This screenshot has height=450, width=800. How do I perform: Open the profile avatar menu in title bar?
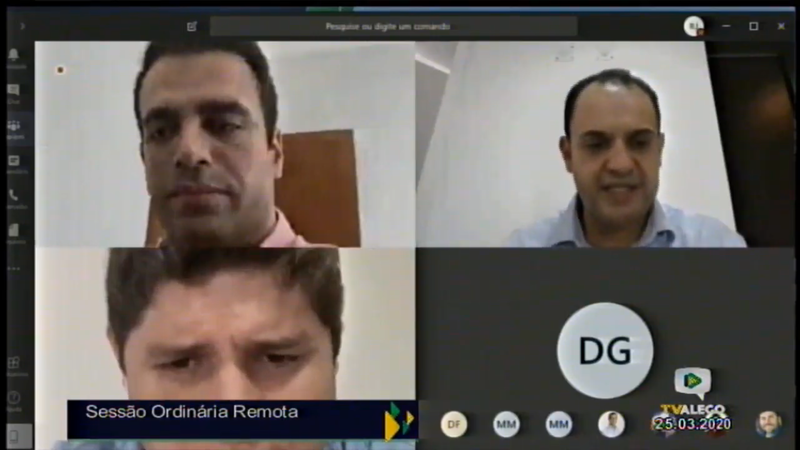[693, 26]
